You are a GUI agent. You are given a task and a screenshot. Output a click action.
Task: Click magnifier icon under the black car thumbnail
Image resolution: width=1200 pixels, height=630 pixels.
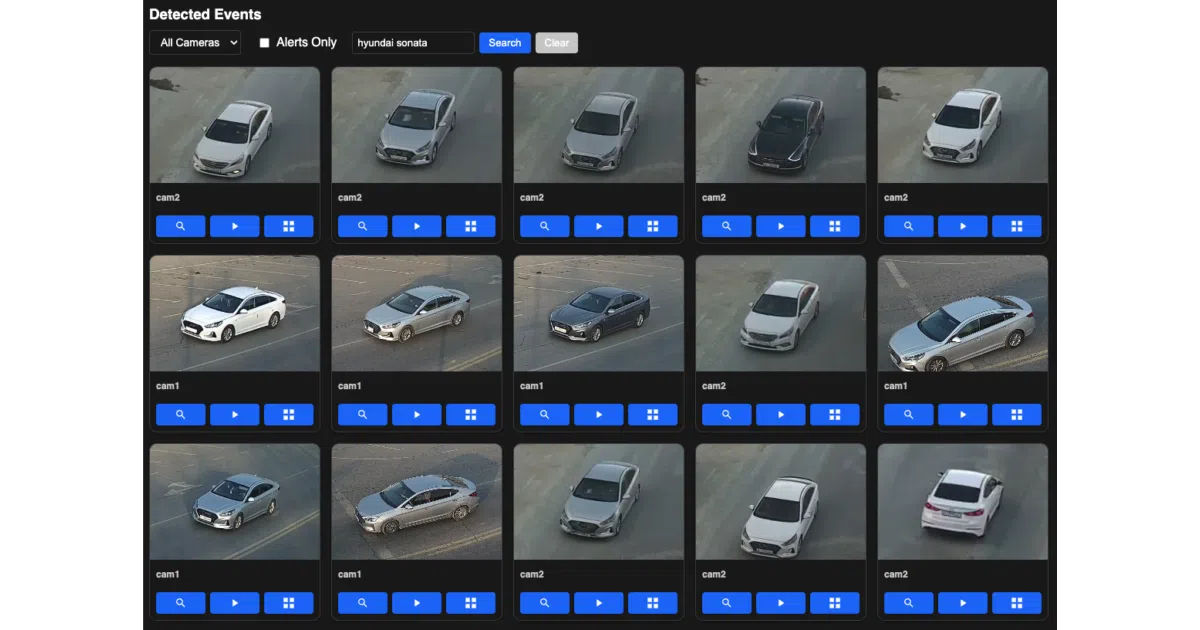pos(727,226)
